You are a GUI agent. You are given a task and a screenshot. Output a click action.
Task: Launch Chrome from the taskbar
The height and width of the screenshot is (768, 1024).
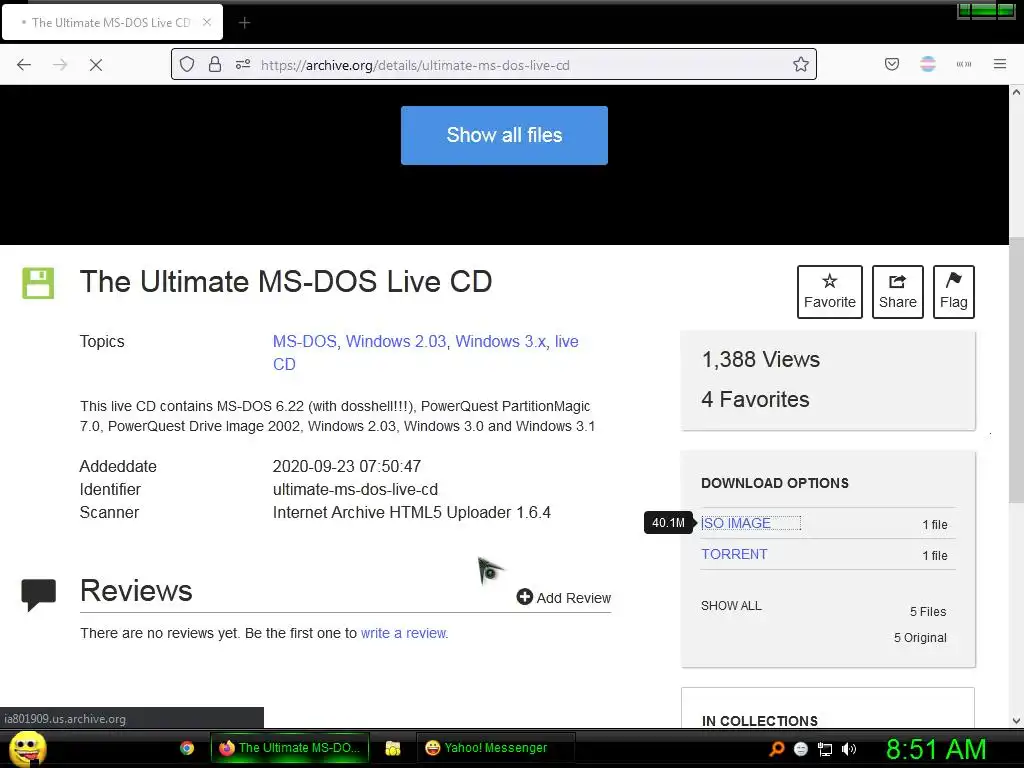click(187, 748)
